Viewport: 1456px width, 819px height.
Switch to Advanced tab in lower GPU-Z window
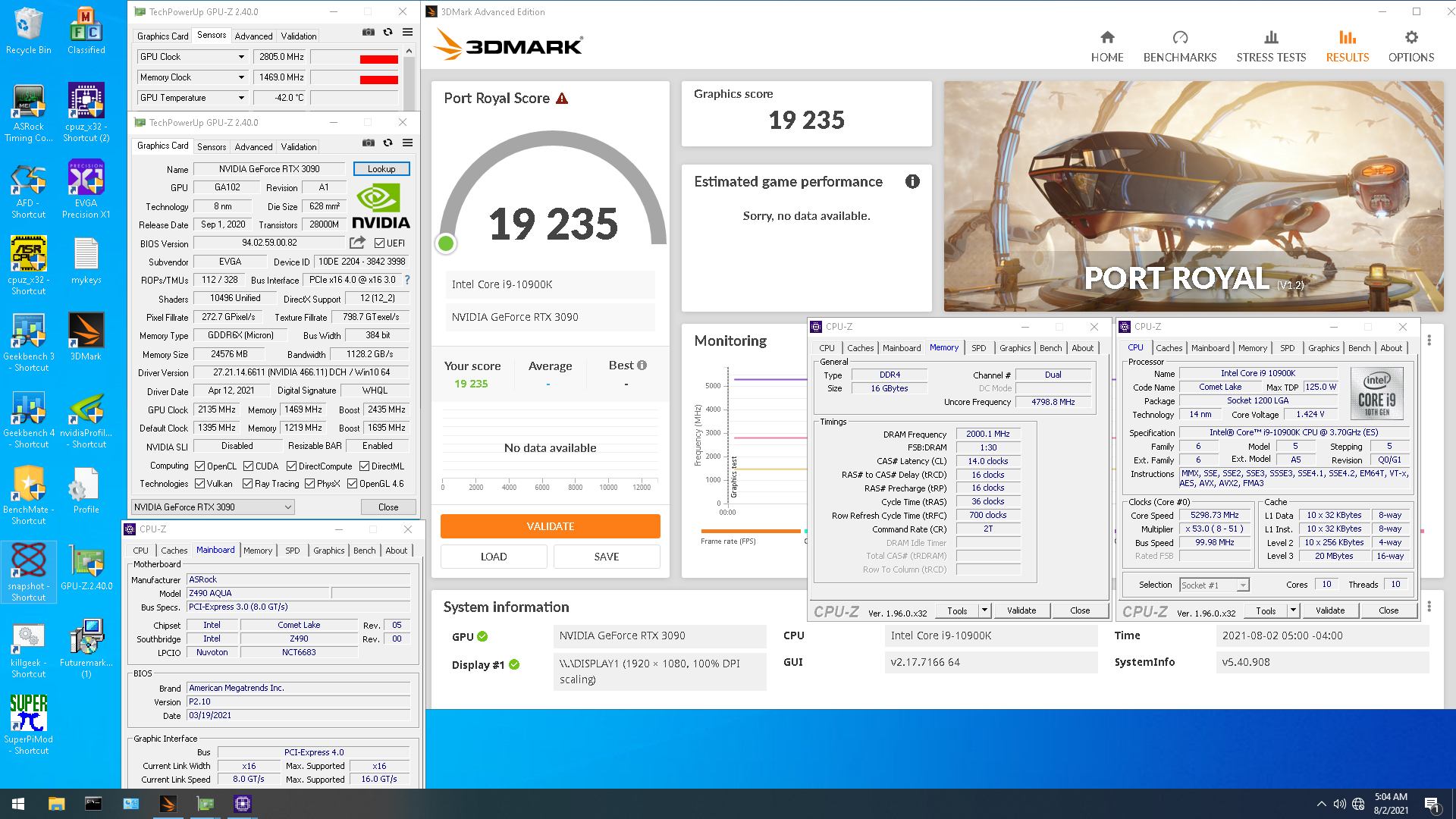point(253,147)
